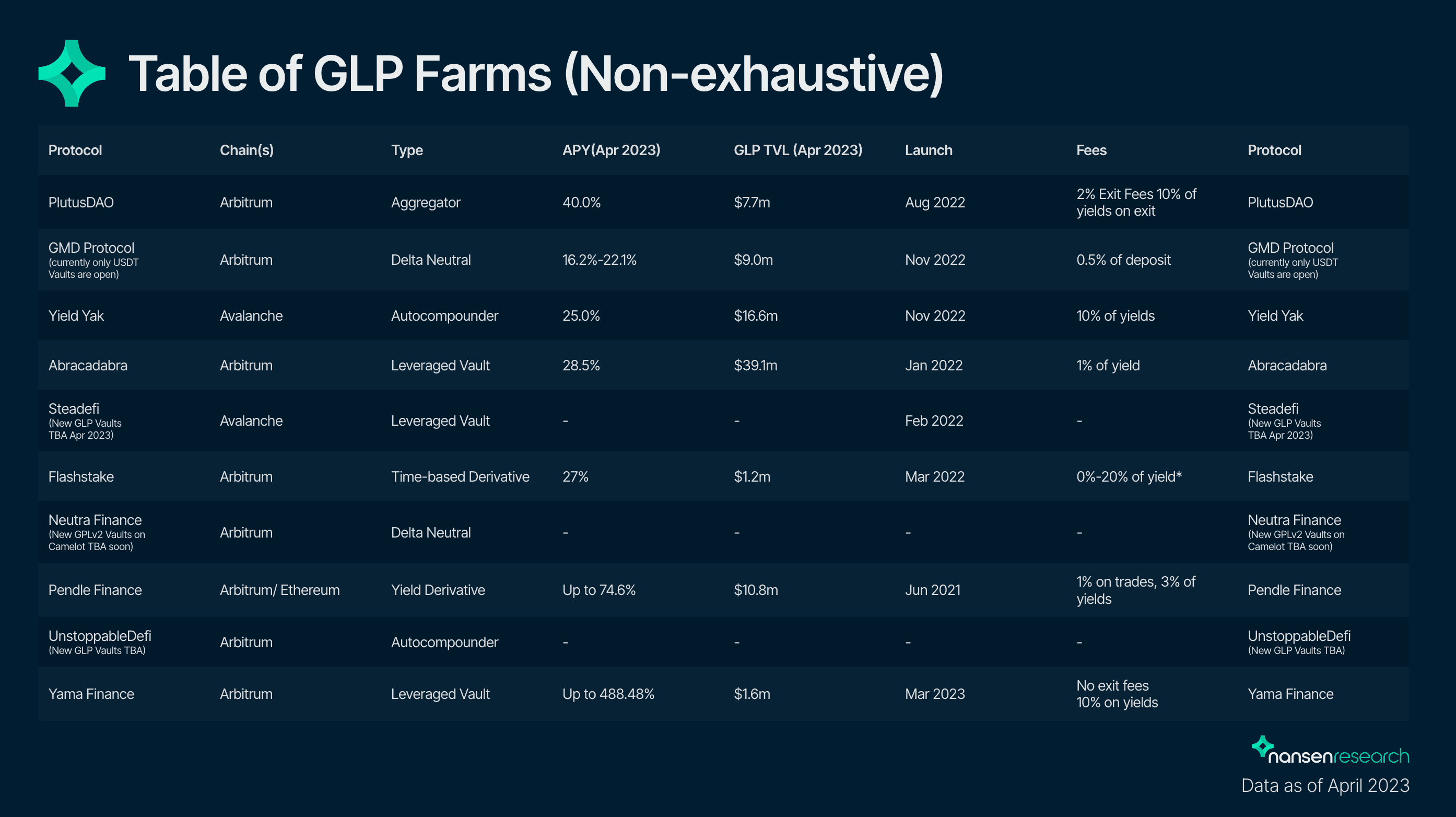Click 'Arbitrum' in the UnstoppableDefi row
The image size is (1456, 817).
coord(246,643)
